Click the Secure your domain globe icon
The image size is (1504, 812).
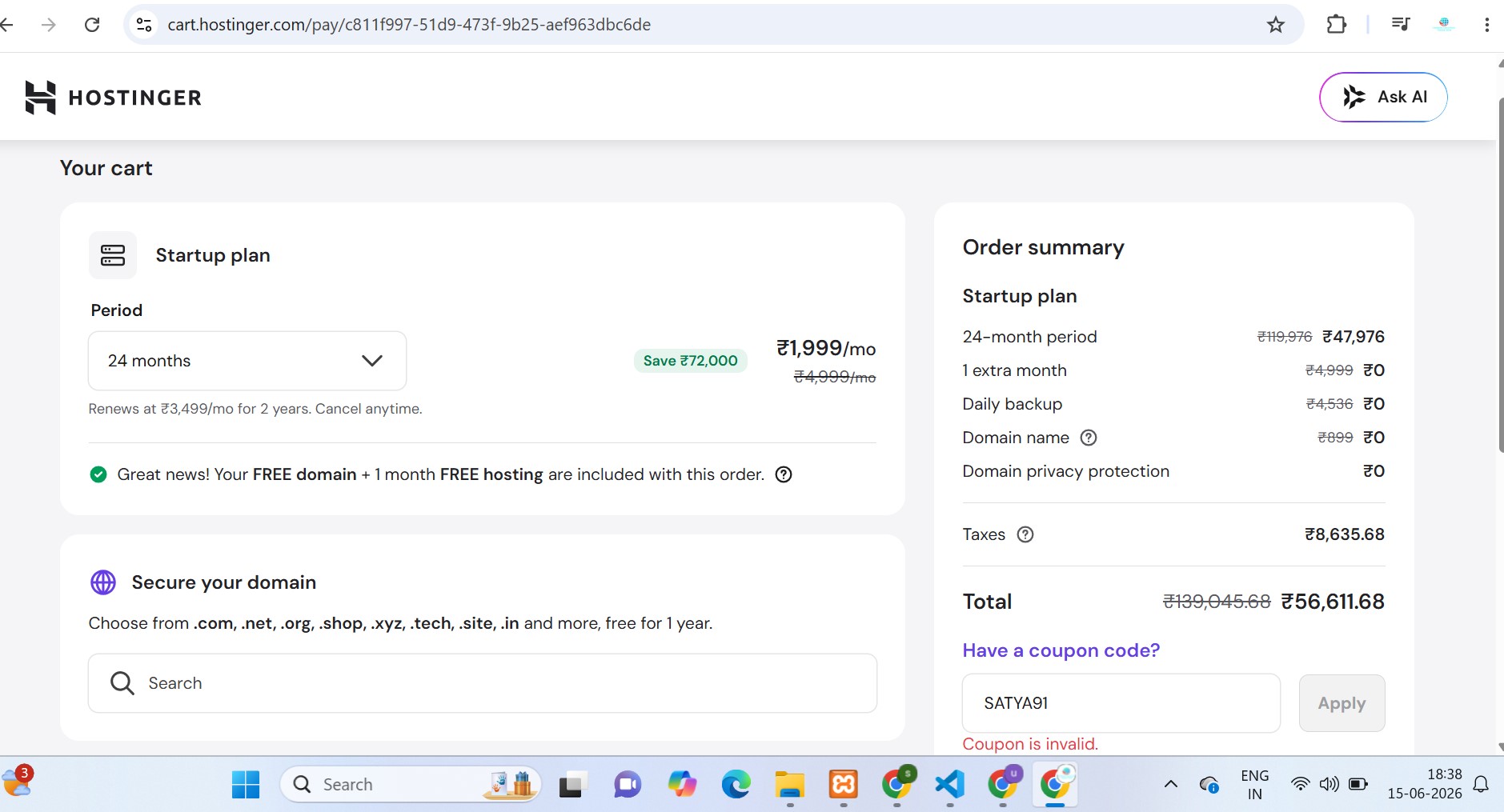tap(103, 582)
